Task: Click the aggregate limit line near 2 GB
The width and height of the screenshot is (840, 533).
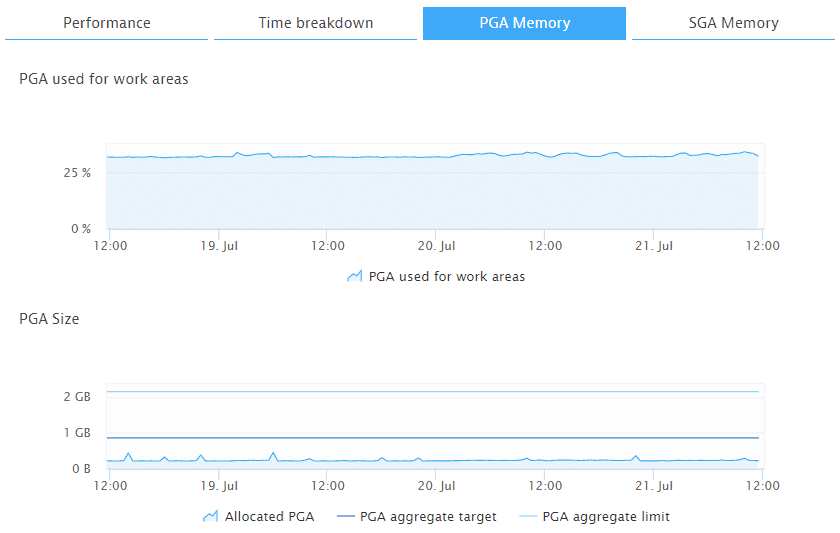Action: click(x=430, y=392)
